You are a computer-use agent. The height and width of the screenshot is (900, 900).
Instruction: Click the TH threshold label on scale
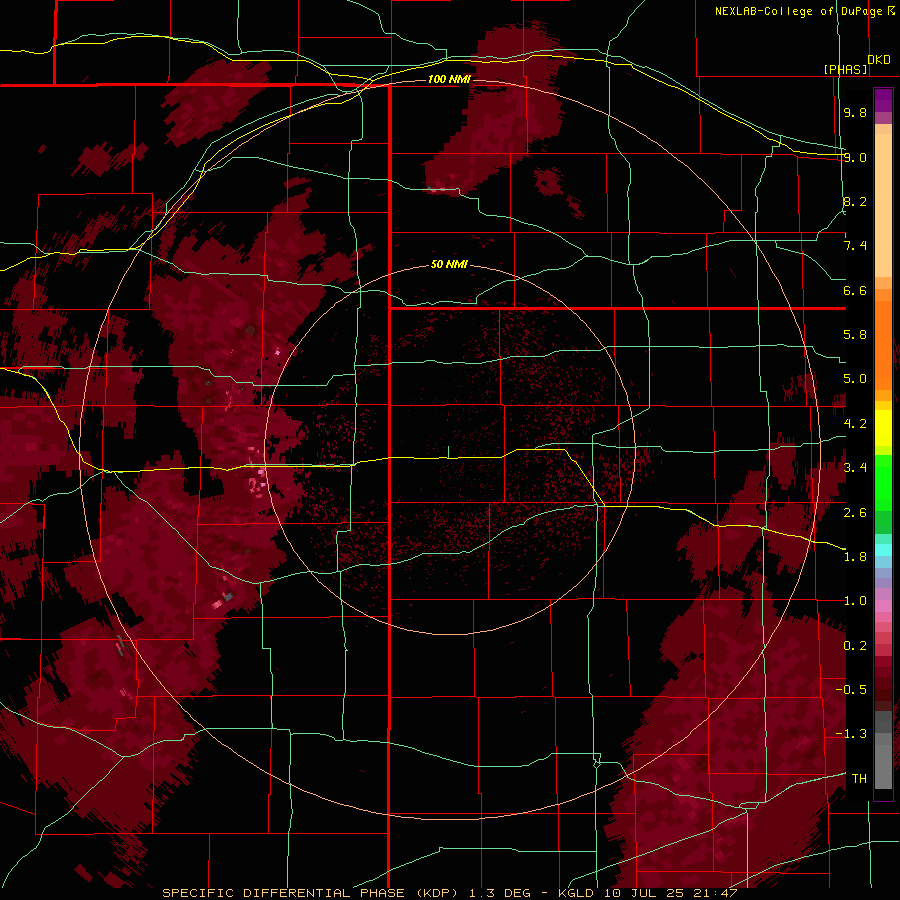859,779
